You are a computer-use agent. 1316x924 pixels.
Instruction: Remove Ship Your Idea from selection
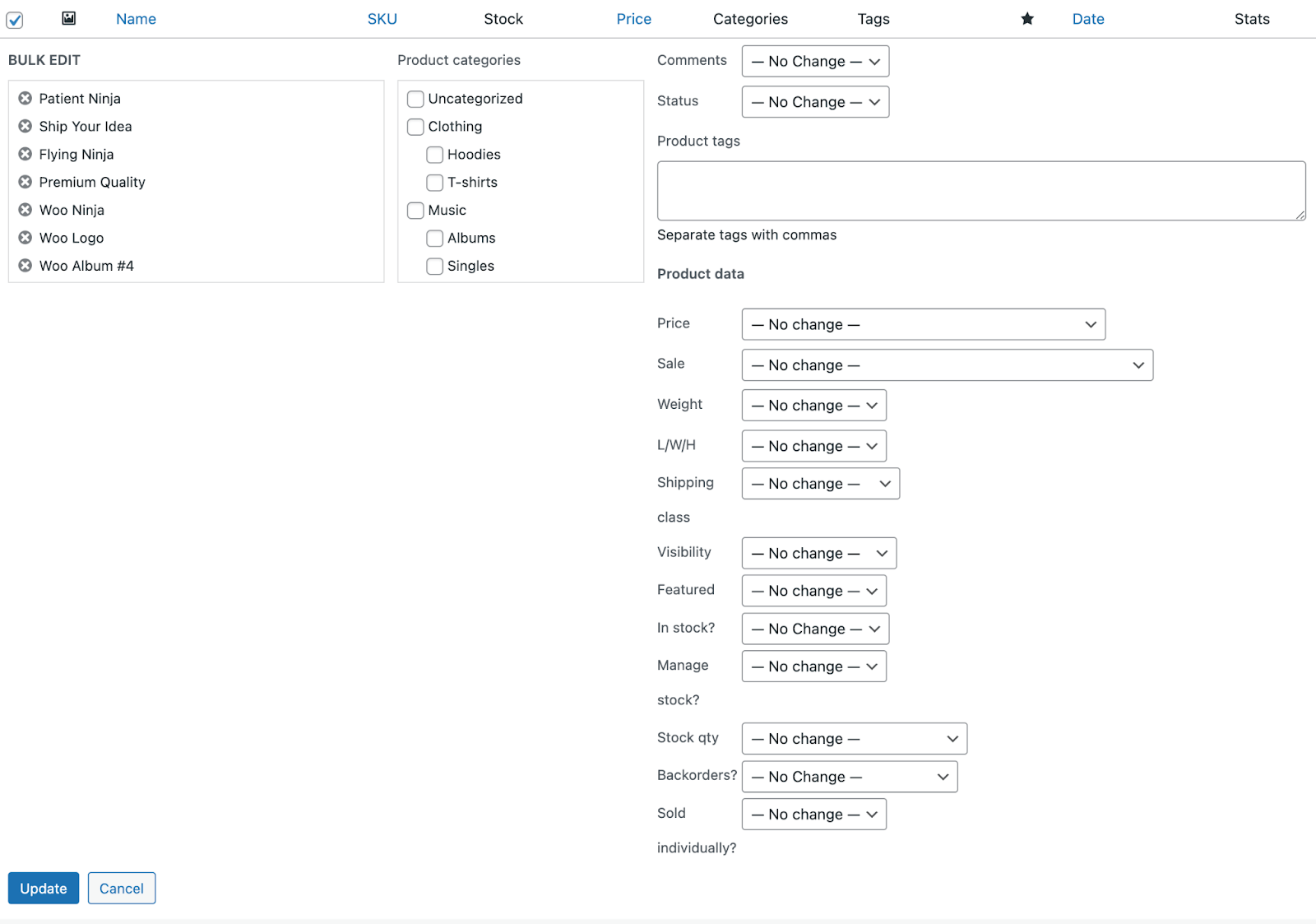[x=25, y=126]
